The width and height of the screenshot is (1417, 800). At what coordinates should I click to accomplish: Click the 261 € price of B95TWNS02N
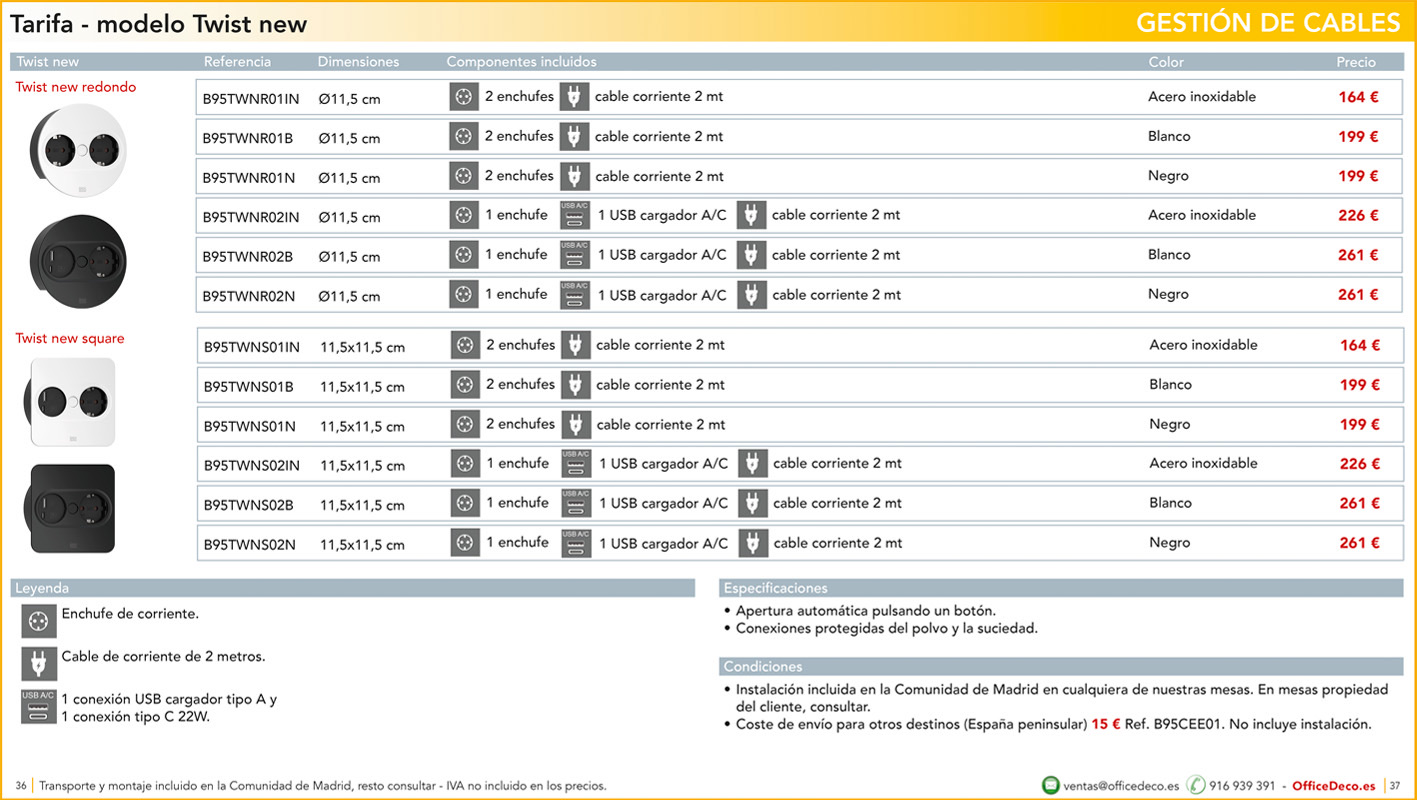point(1360,543)
